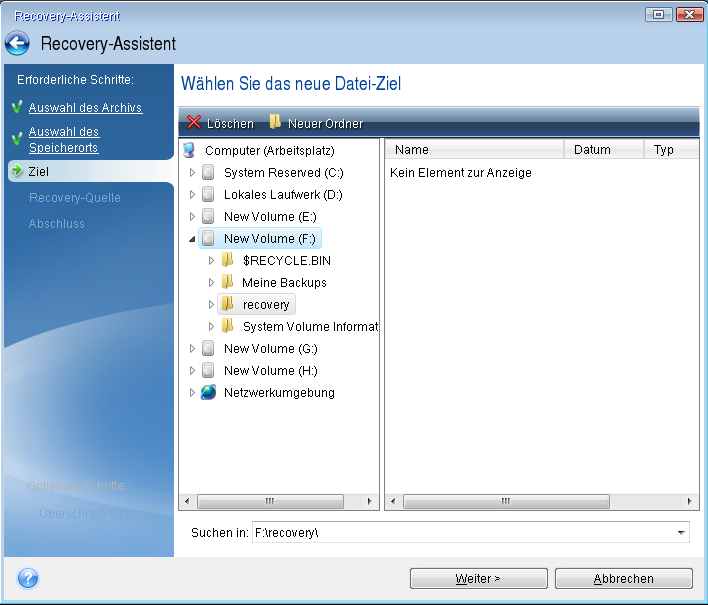Image resolution: width=708 pixels, height=605 pixels.
Task: Select the Computer (Arbeitsplatz) icon
Action: coord(189,150)
